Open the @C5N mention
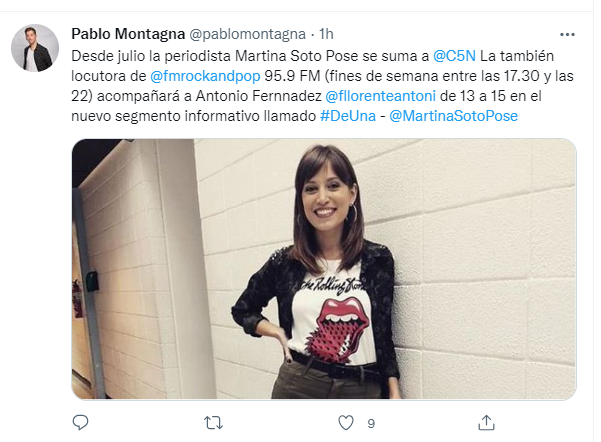The width and height of the screenshot is (601, 442). pos(454,56)
